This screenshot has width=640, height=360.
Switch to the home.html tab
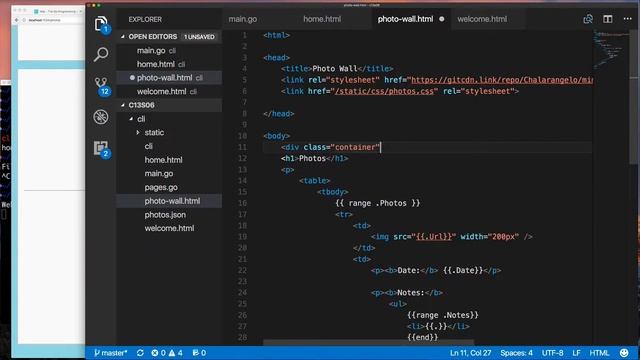pos(322,19)
